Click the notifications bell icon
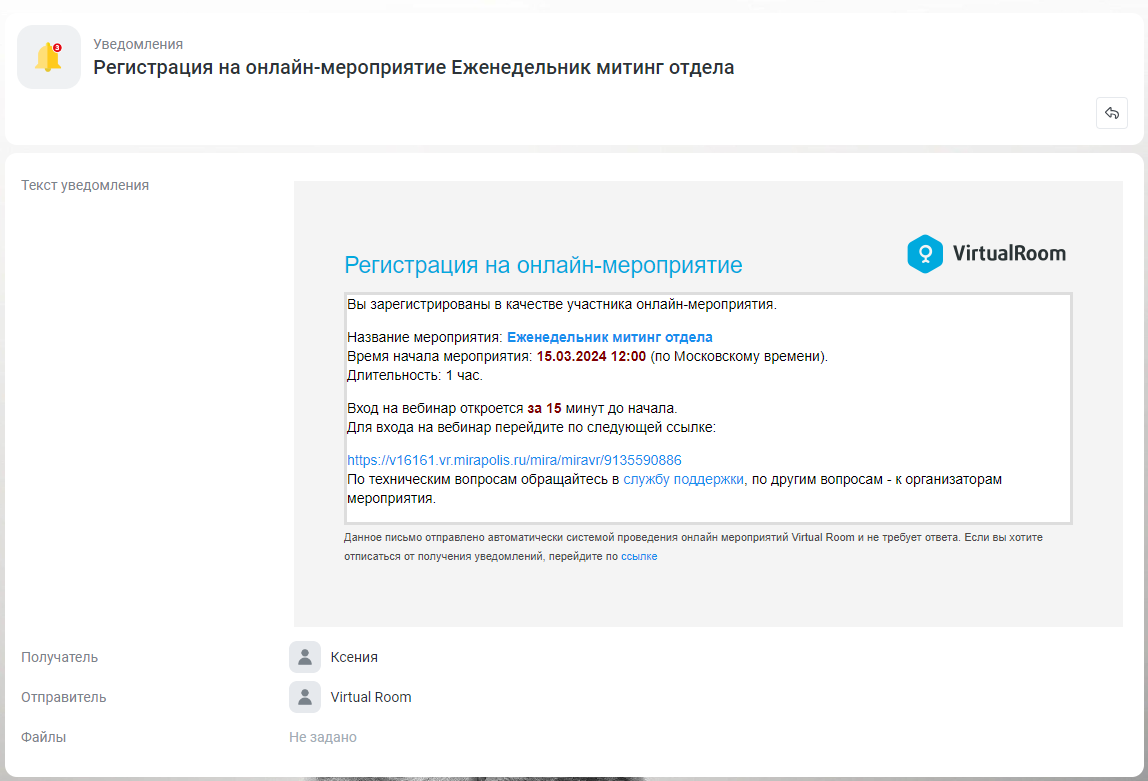1148x781 pixels. [x=49, y=57]
